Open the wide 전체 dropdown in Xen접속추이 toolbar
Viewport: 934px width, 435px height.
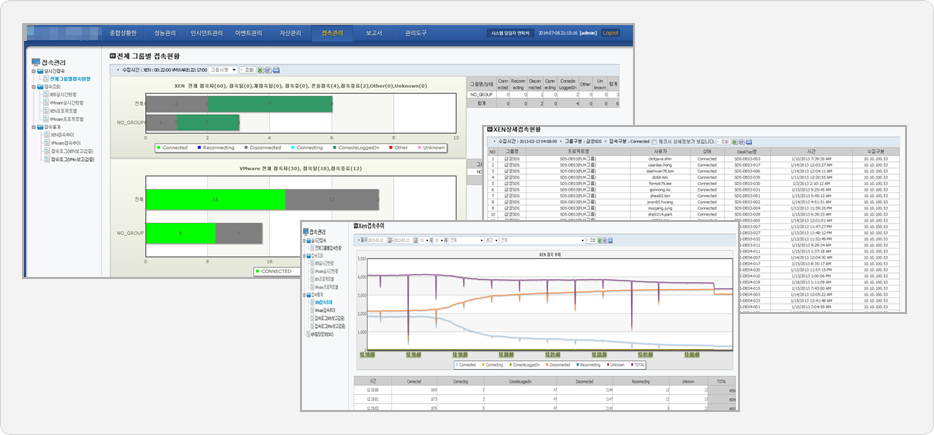click(542, 241)
